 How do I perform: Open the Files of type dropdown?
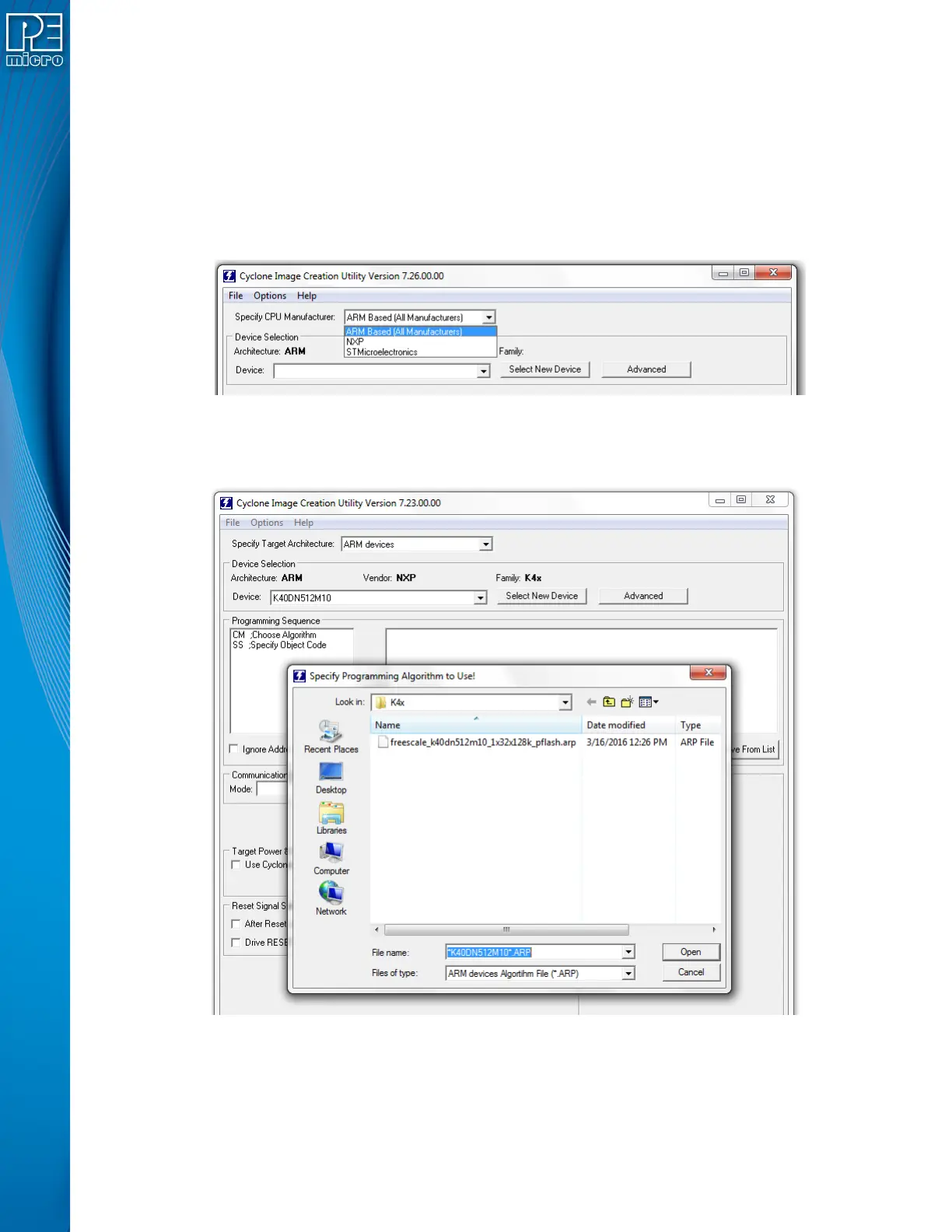coord(628,974)
